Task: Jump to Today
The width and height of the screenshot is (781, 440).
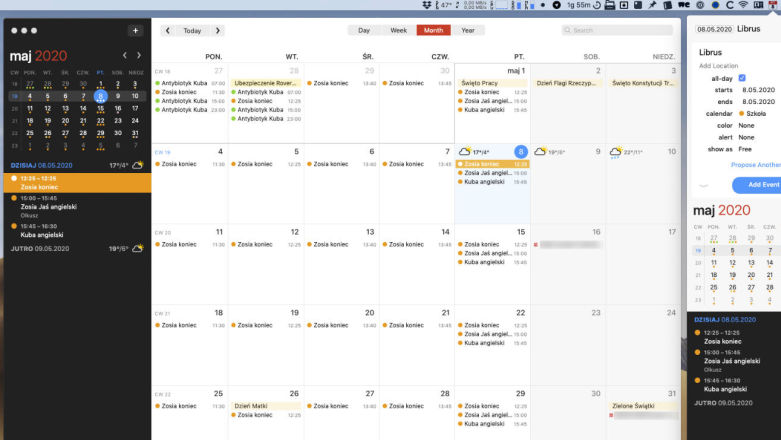Action: click(x=192, y=30)
